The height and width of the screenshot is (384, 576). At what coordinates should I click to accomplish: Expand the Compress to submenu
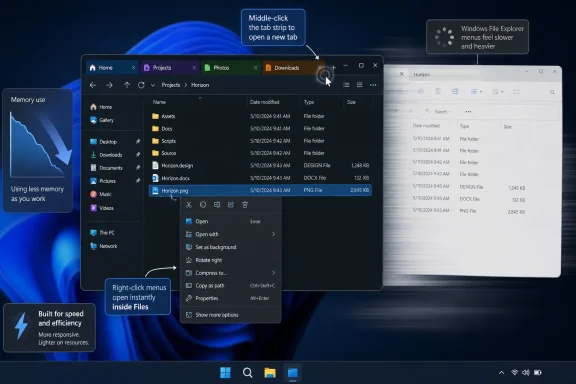[231, 273]
